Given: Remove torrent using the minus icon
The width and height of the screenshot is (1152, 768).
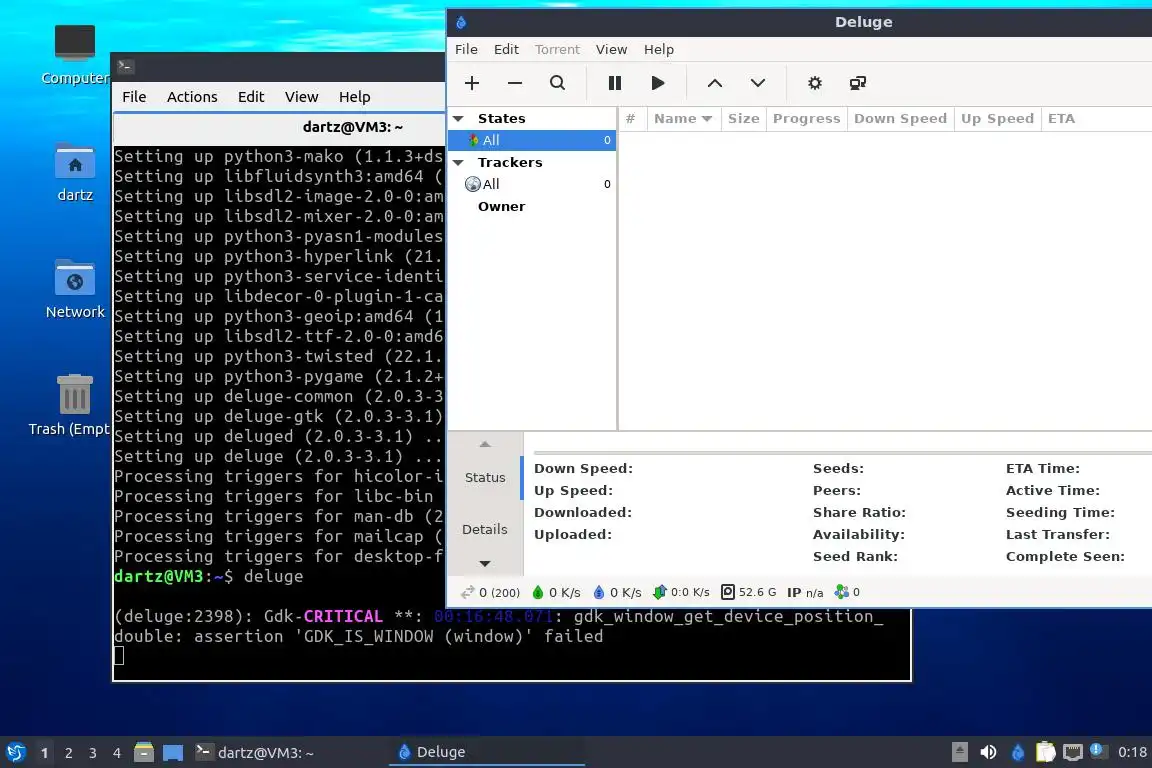Looking at the screenshot, I should [x=514, y=83].
